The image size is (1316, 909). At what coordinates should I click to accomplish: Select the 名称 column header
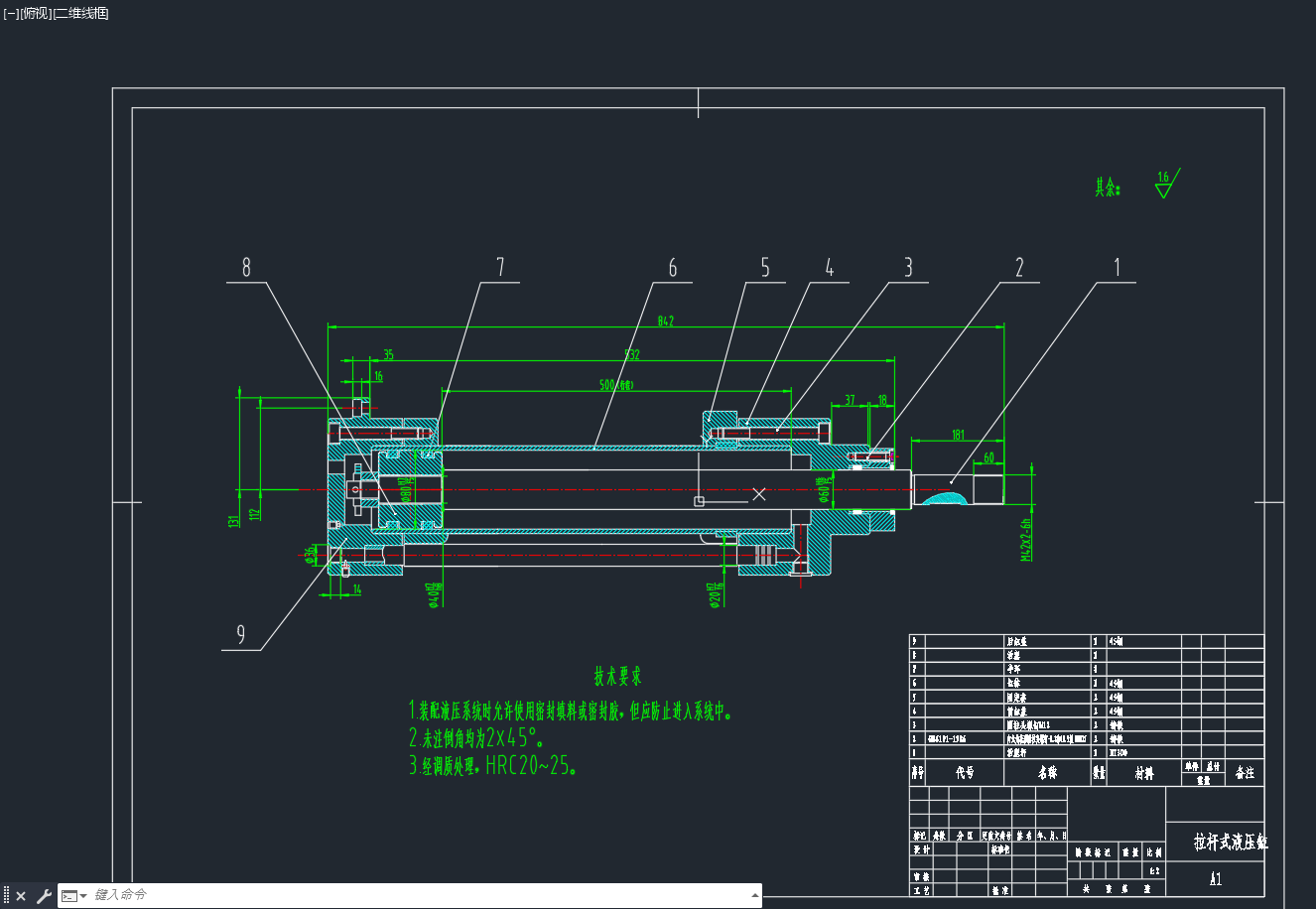(x=1047, y=772)
